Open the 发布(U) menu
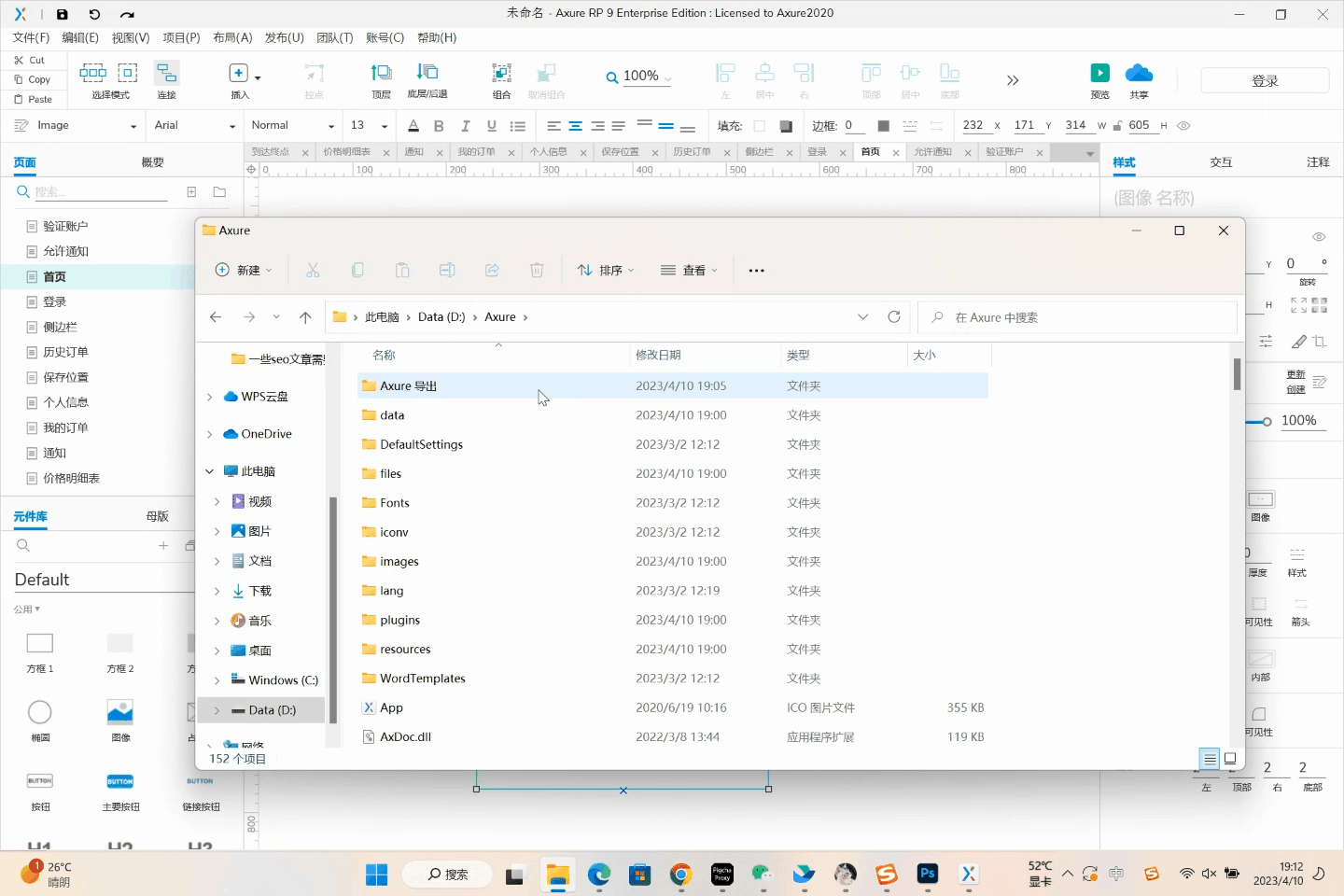This screenshot has width=1344, height=896. coord(284,37)
